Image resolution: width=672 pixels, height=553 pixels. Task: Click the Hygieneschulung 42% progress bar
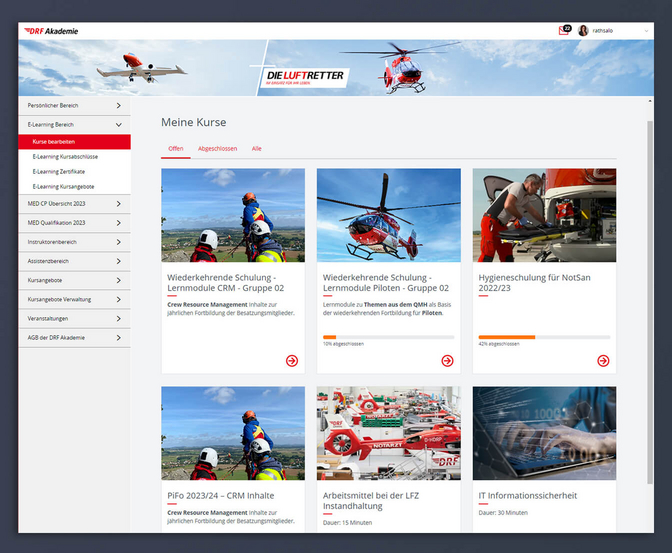coord(544,337)
